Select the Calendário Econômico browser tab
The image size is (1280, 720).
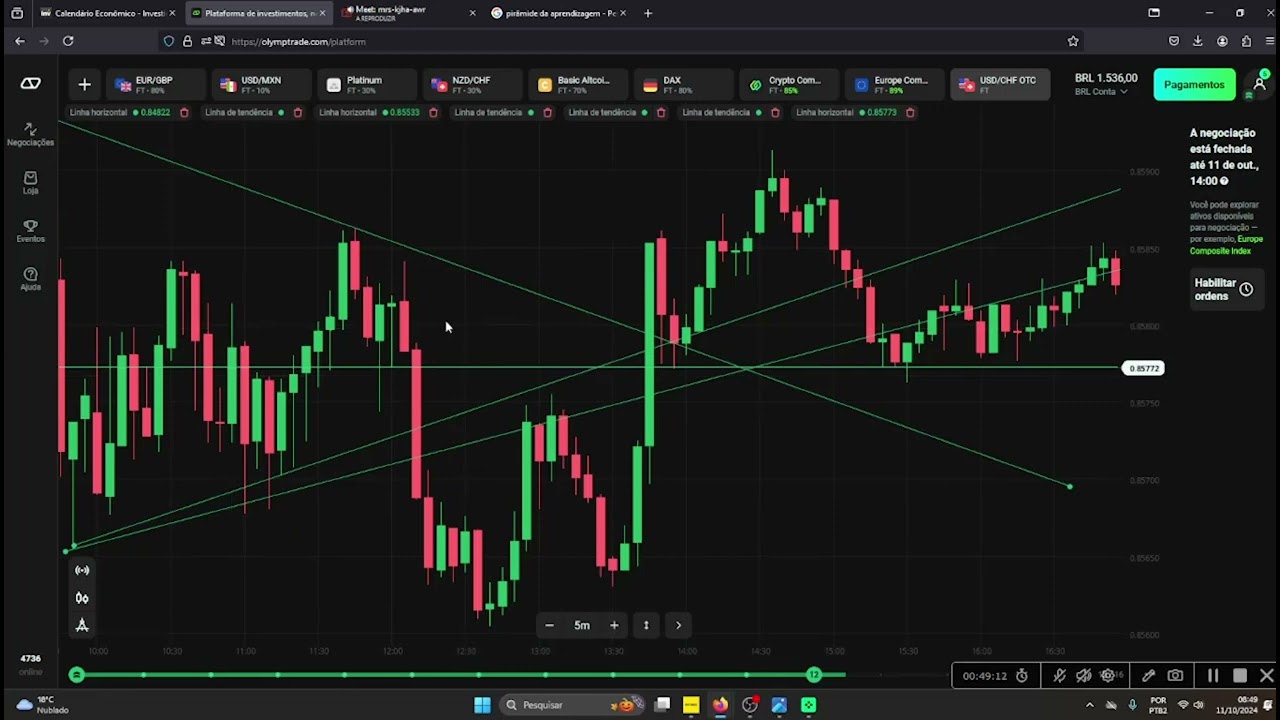[x=108, y=13]
